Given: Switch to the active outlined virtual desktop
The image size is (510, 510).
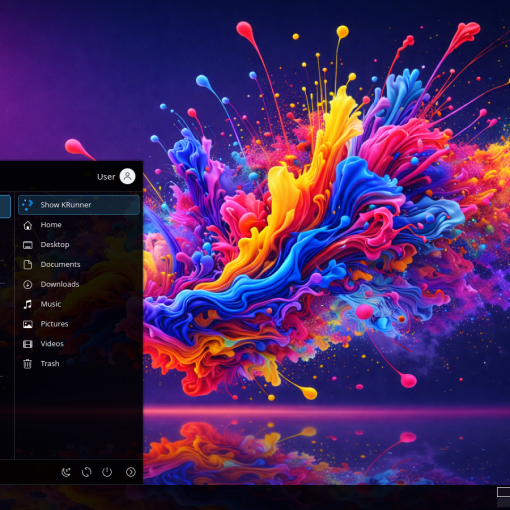Looking at the screenshot, I should (503, 492).
